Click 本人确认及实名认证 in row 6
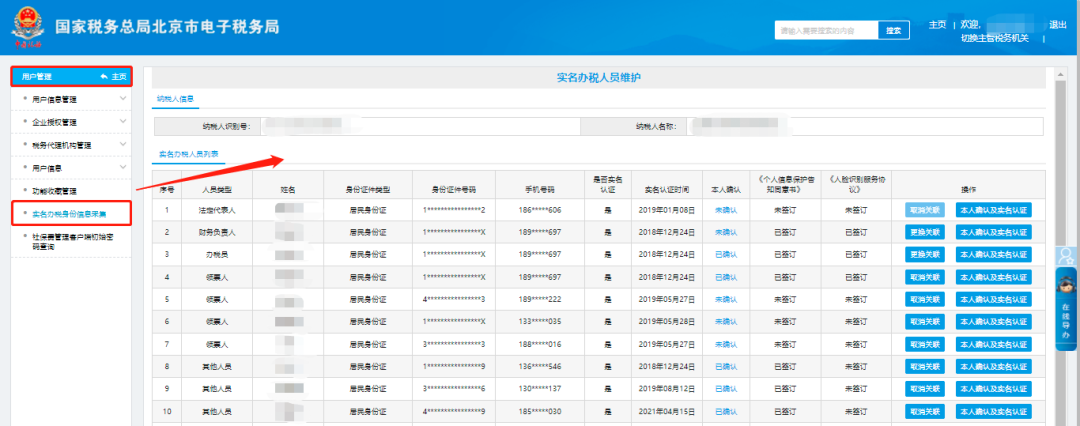This screenshot has width=1080, height=426. 993,322
